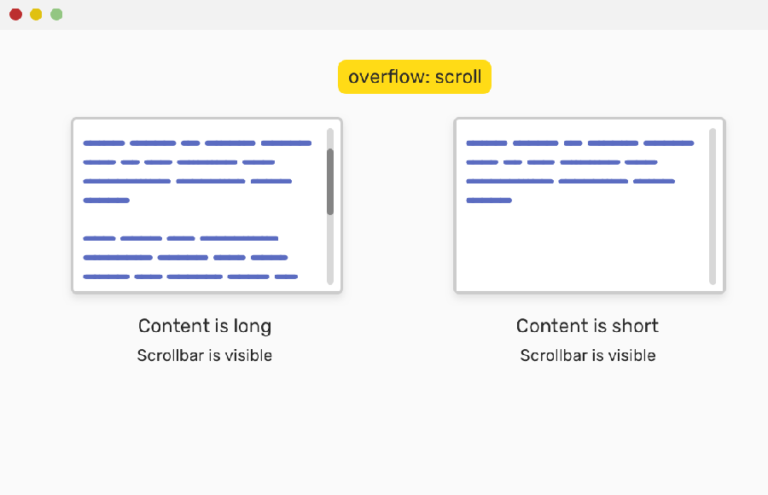Click the yellow minimize window dot

click(x=36, y=14)
